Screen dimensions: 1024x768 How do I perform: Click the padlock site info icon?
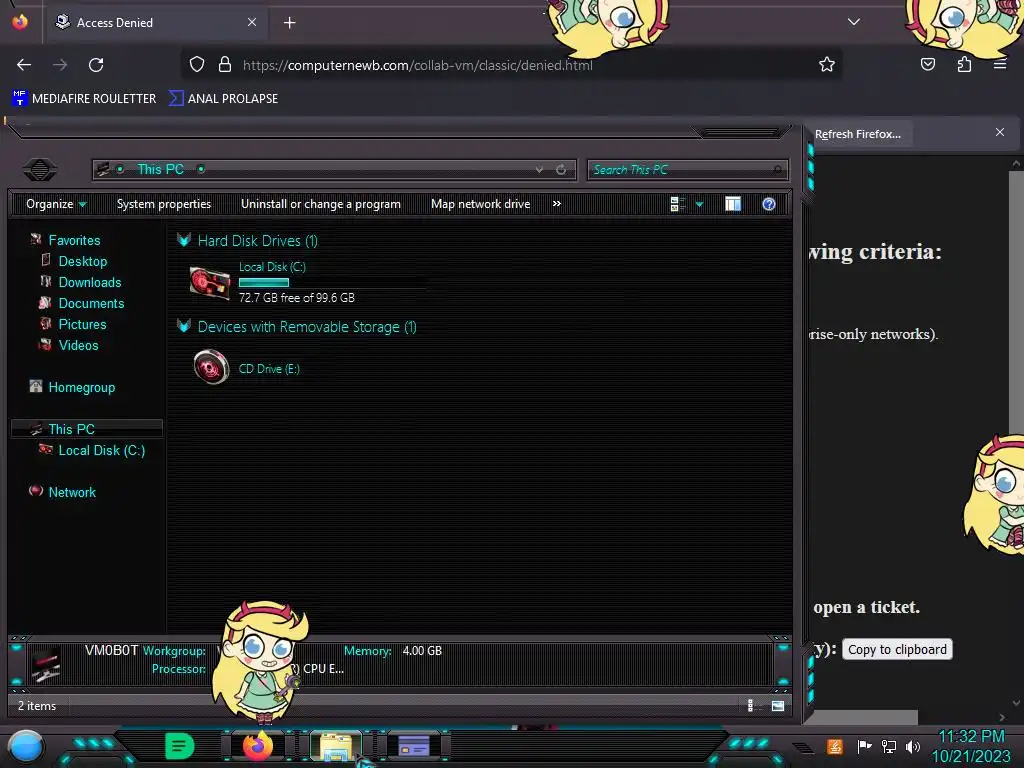[x=225, y=64]
